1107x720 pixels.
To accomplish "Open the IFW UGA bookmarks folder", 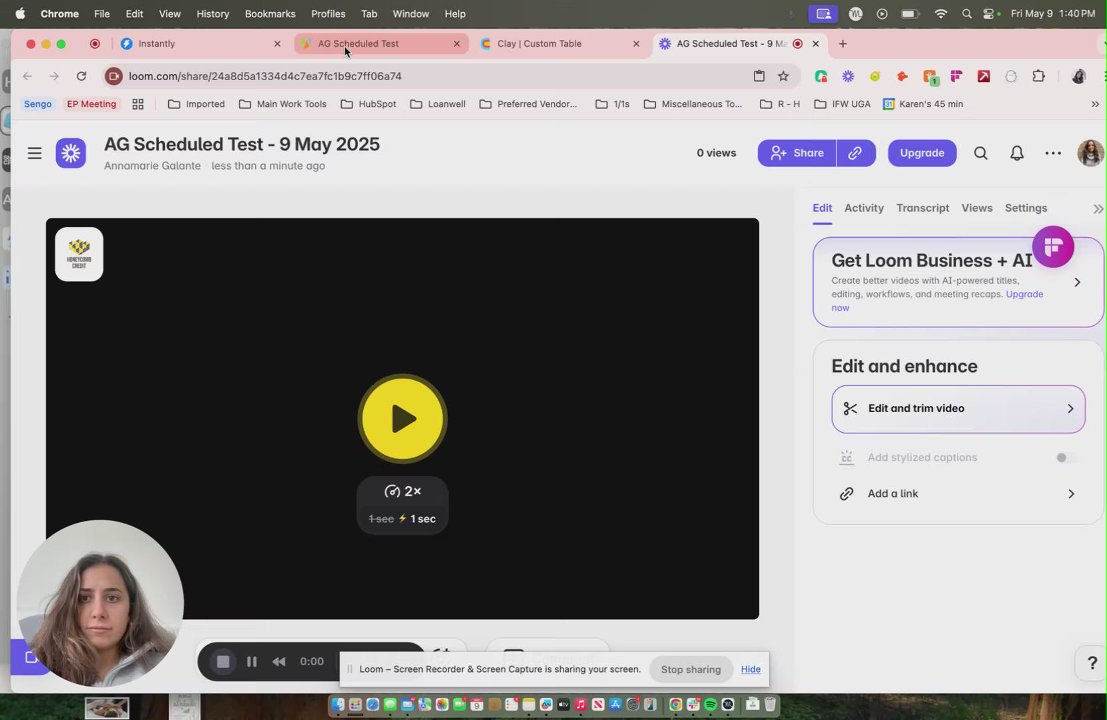I will tap(842, 104).
